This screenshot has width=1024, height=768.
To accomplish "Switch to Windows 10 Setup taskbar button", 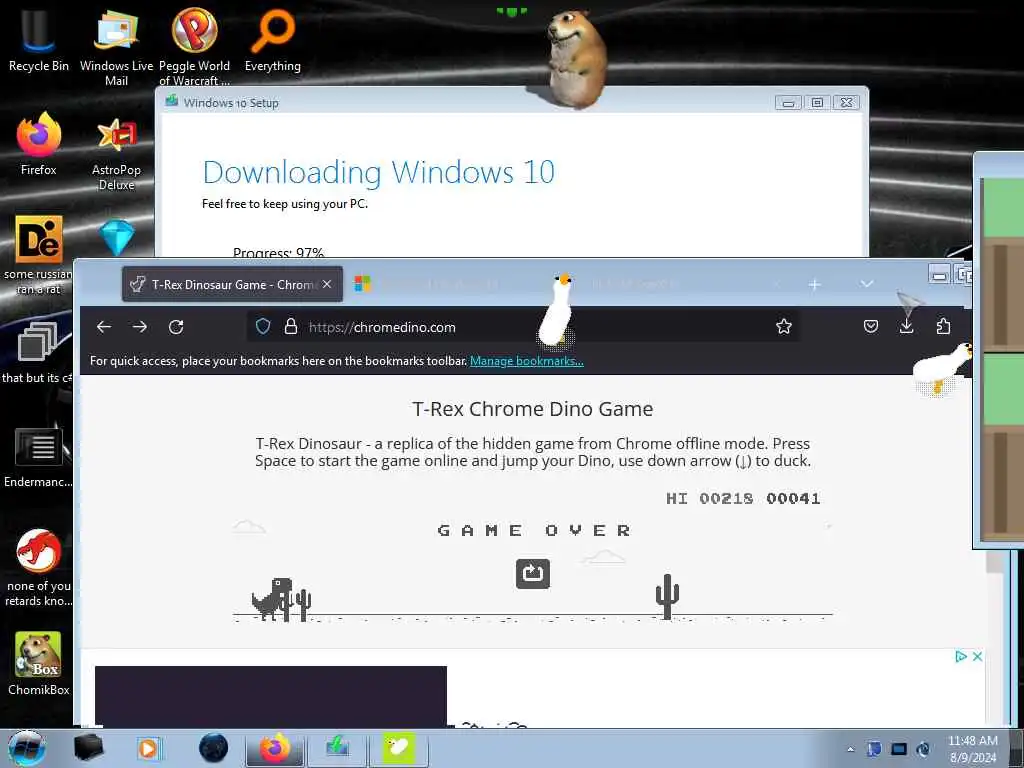I will pyautogui.click(x=337, y=748).
